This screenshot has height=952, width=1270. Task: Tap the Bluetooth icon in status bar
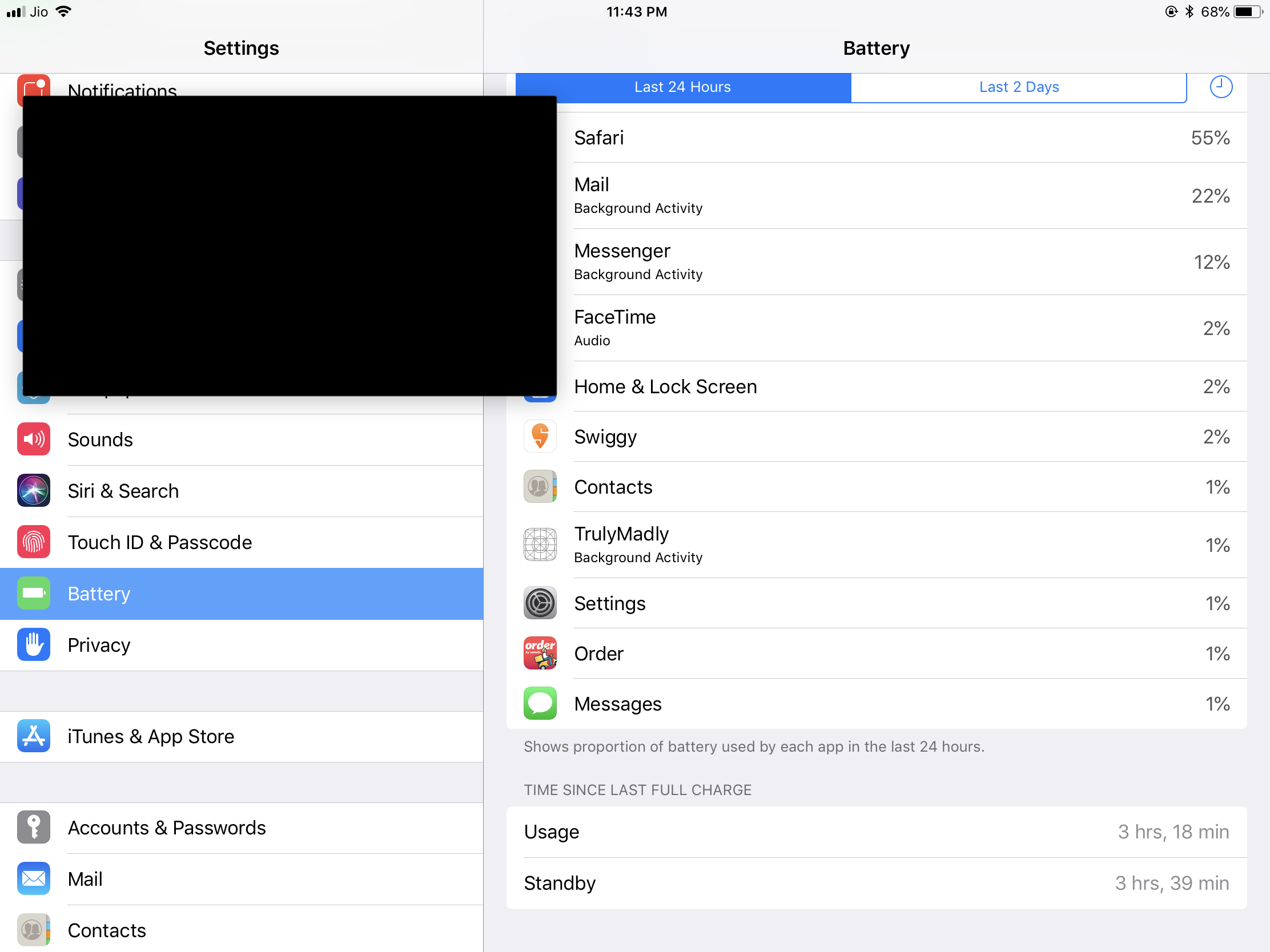click(x=1189, y=12)
